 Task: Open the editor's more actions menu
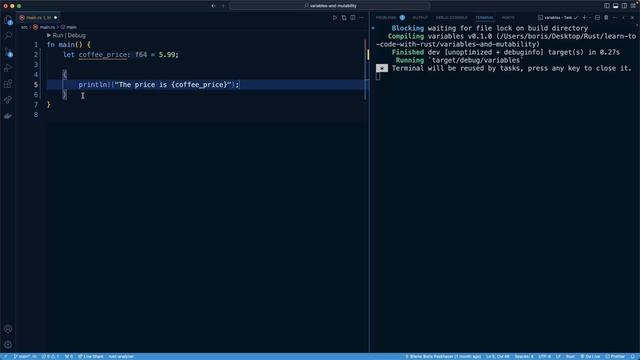click(x=361, y=18)
